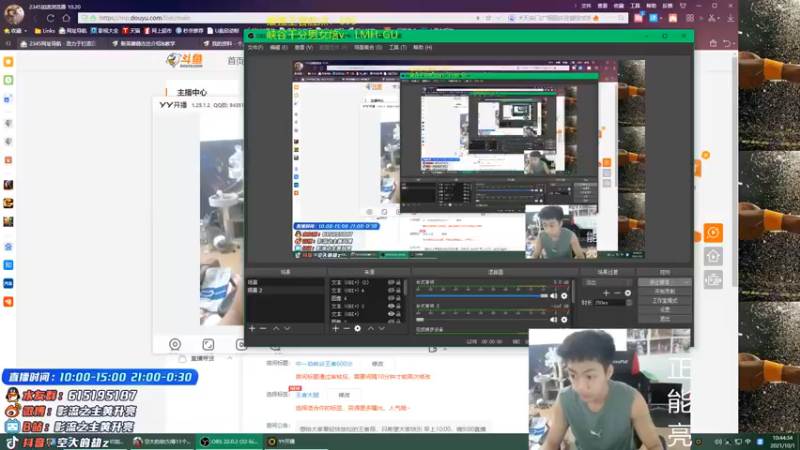
Task: Click the 台式音响 2 volume slider
Action: pos(482,320)
